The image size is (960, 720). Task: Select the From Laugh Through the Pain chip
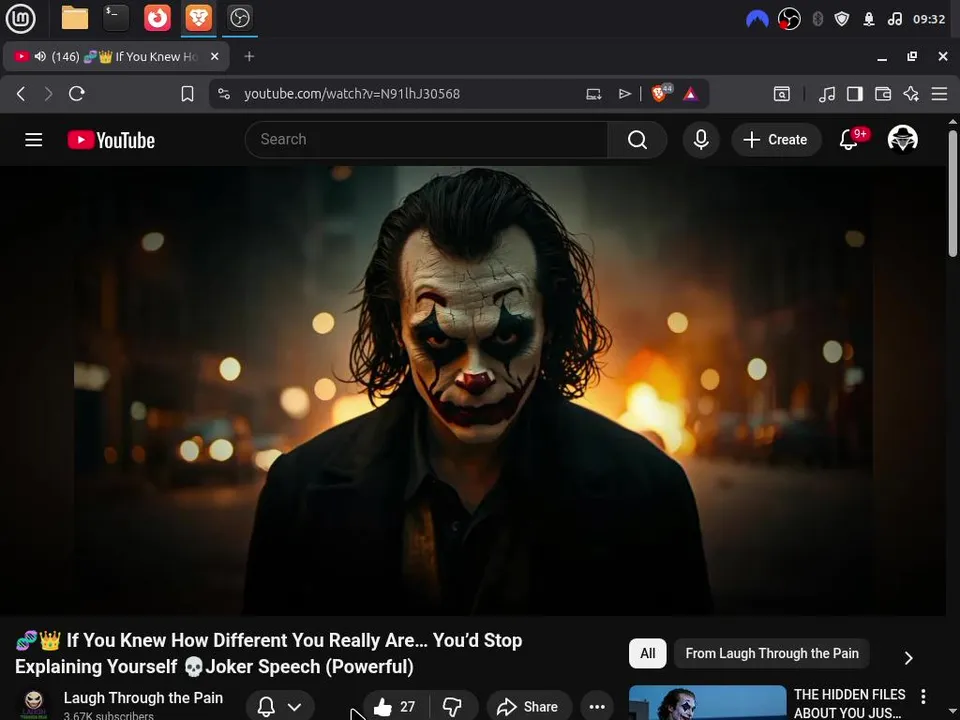pos(771,653)
